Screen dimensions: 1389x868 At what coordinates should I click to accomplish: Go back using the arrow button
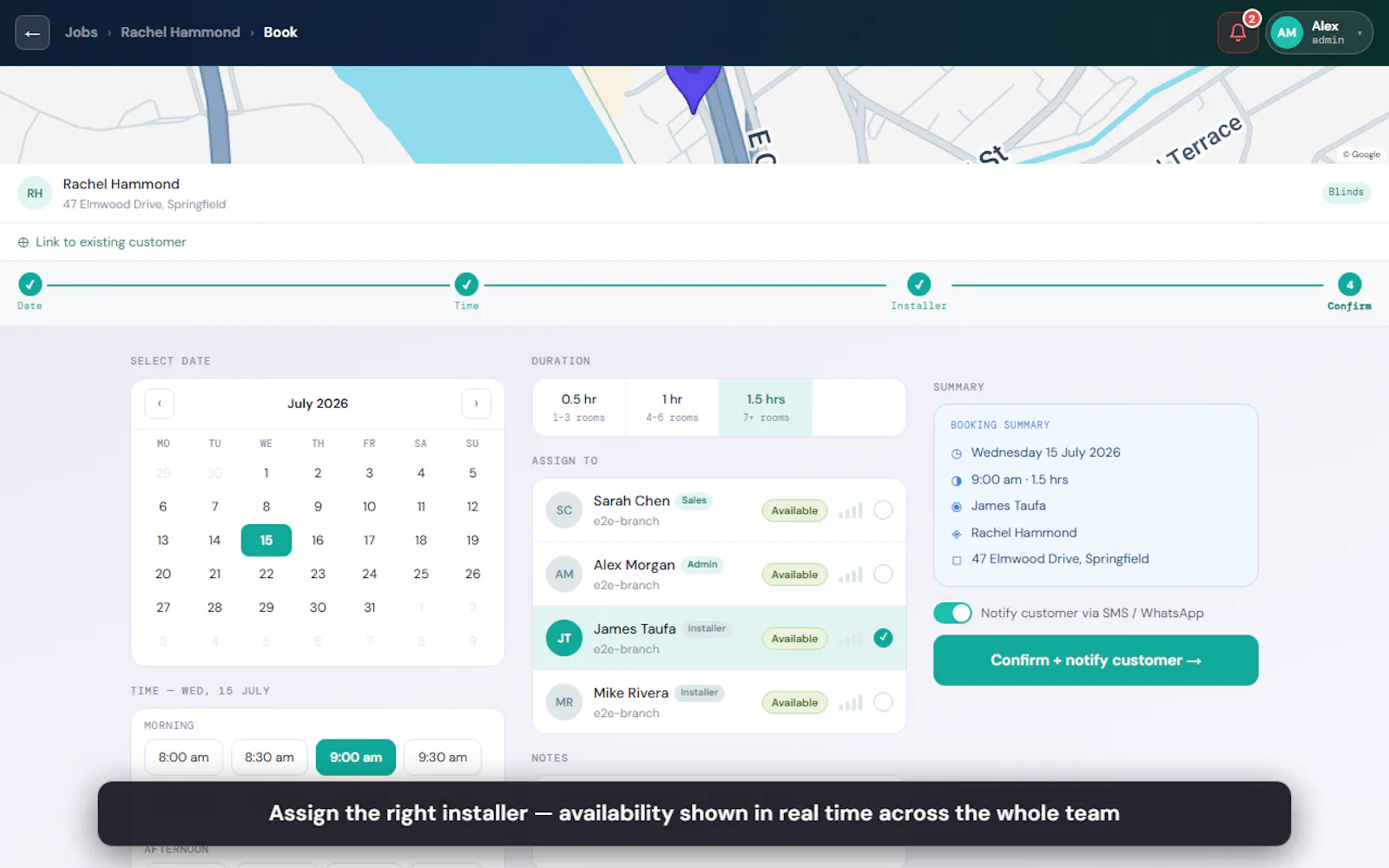point(32,33)
